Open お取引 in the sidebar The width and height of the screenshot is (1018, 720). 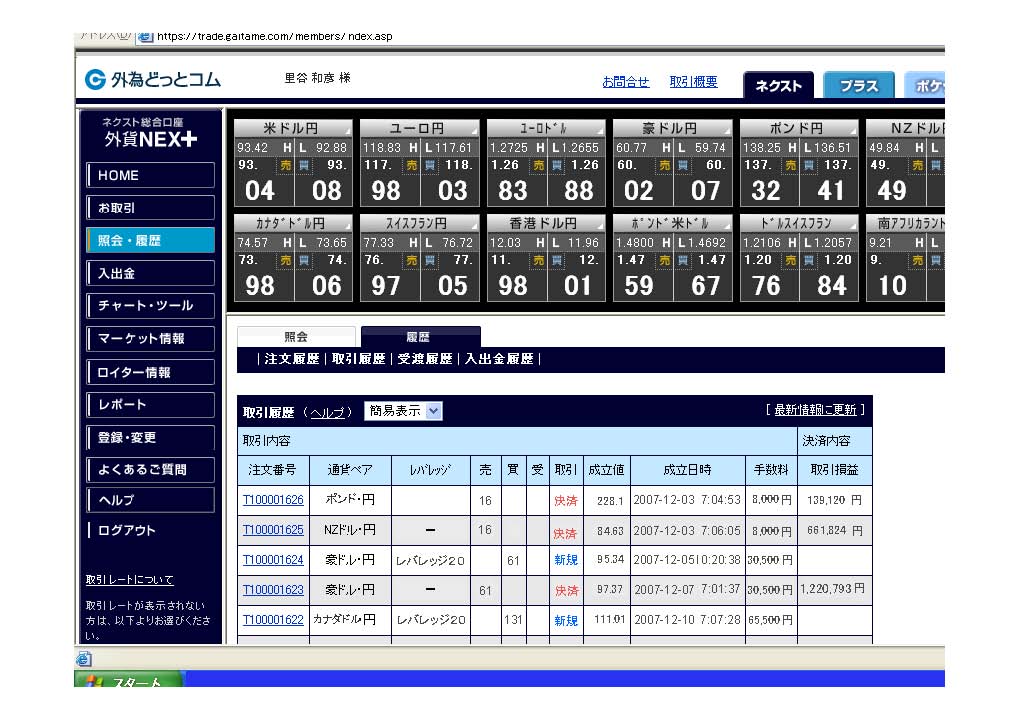151,208
